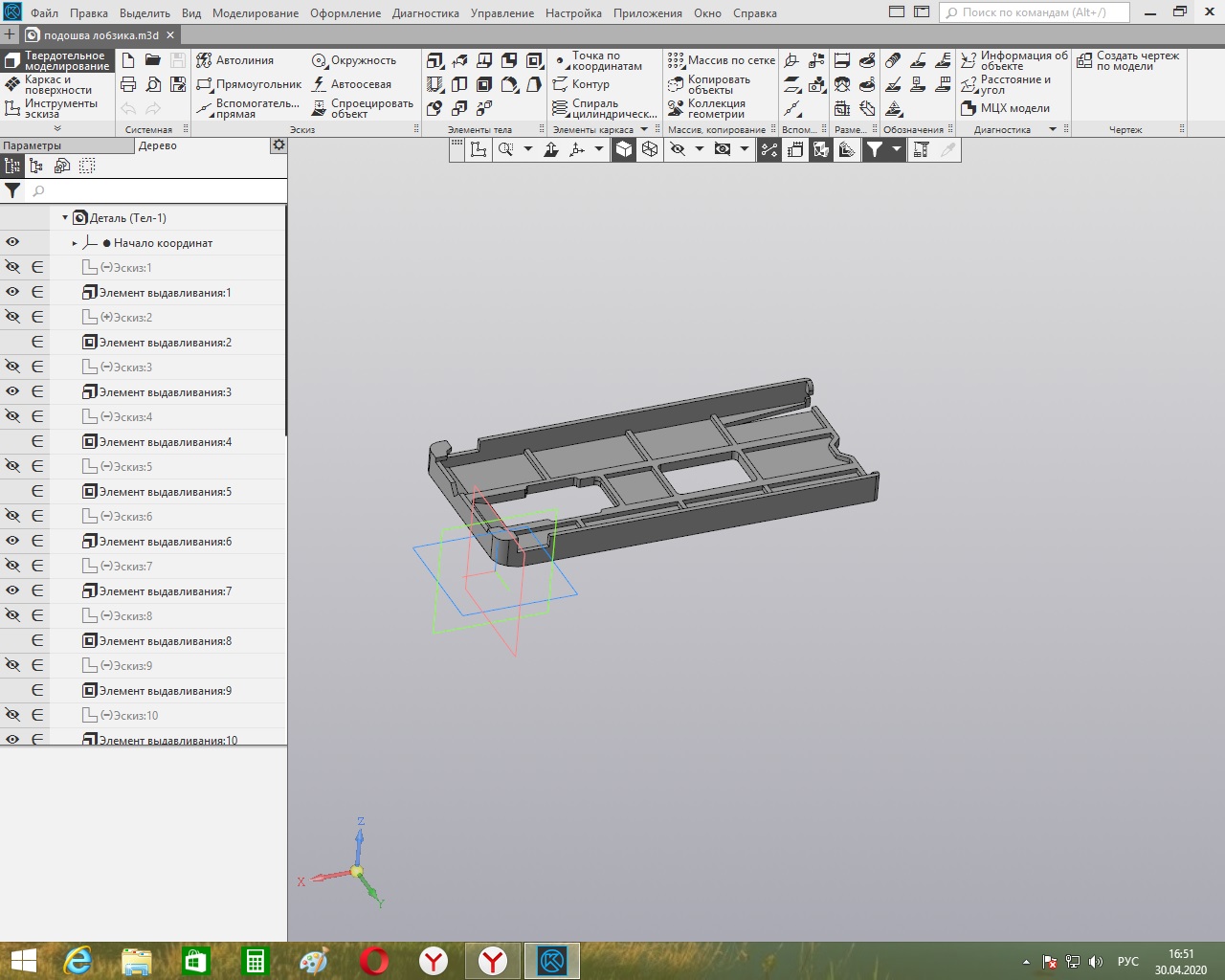Open the Файл menu
Screen dimensions: 1225x980
pos(44,13)
